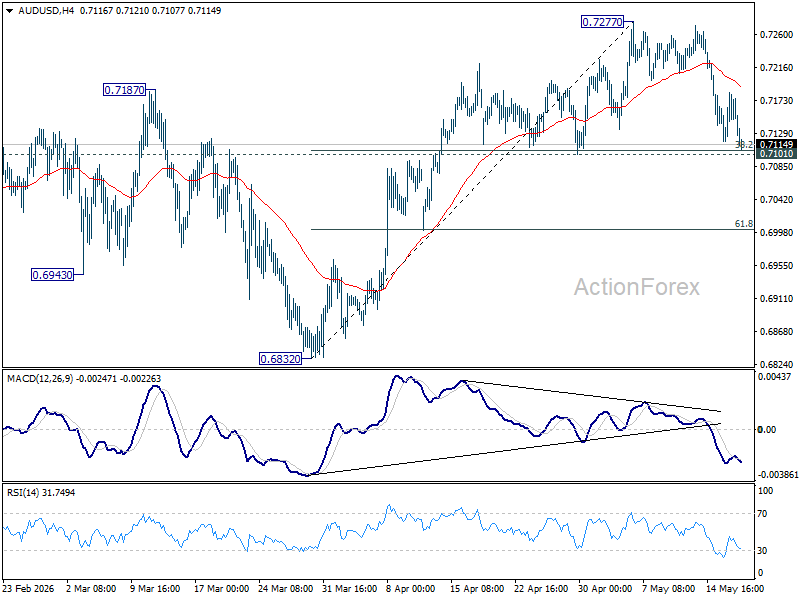This screenshot has width=800, height=600.
Task: Click the 9 Mar 16:00 time label
Action: tap(155, 588)
